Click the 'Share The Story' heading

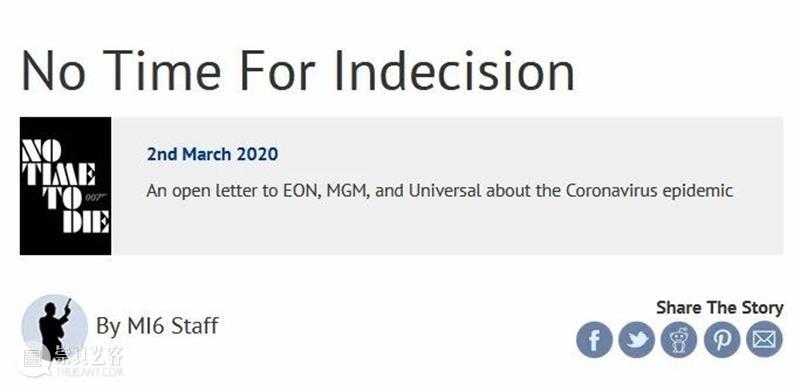pyautogui.click(x=719, y=308)
